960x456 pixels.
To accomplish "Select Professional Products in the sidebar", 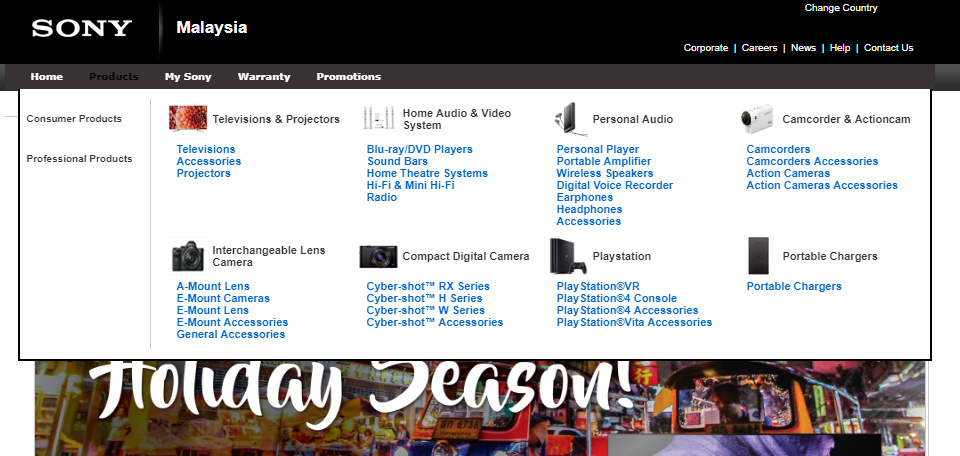I will click(79, 159).
